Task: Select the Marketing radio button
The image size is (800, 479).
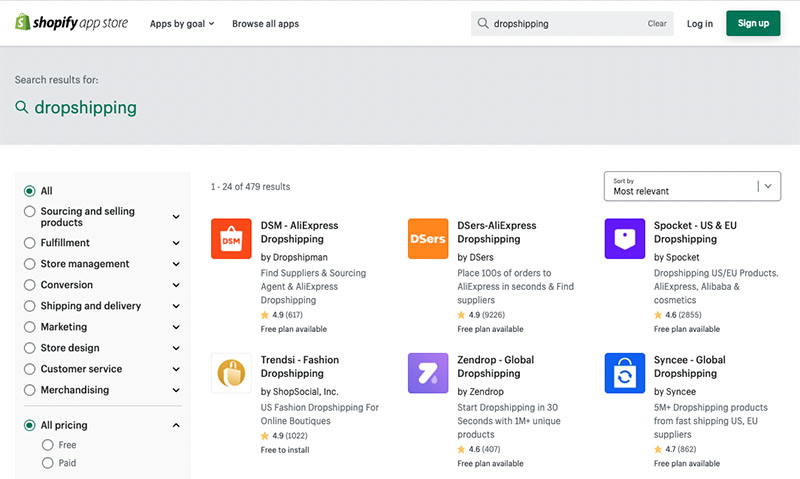Action: (30, 326)
